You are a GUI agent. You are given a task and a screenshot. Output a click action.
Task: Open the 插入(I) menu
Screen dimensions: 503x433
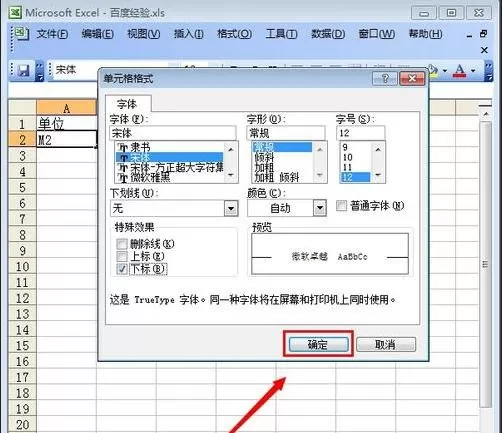point(189,34)
